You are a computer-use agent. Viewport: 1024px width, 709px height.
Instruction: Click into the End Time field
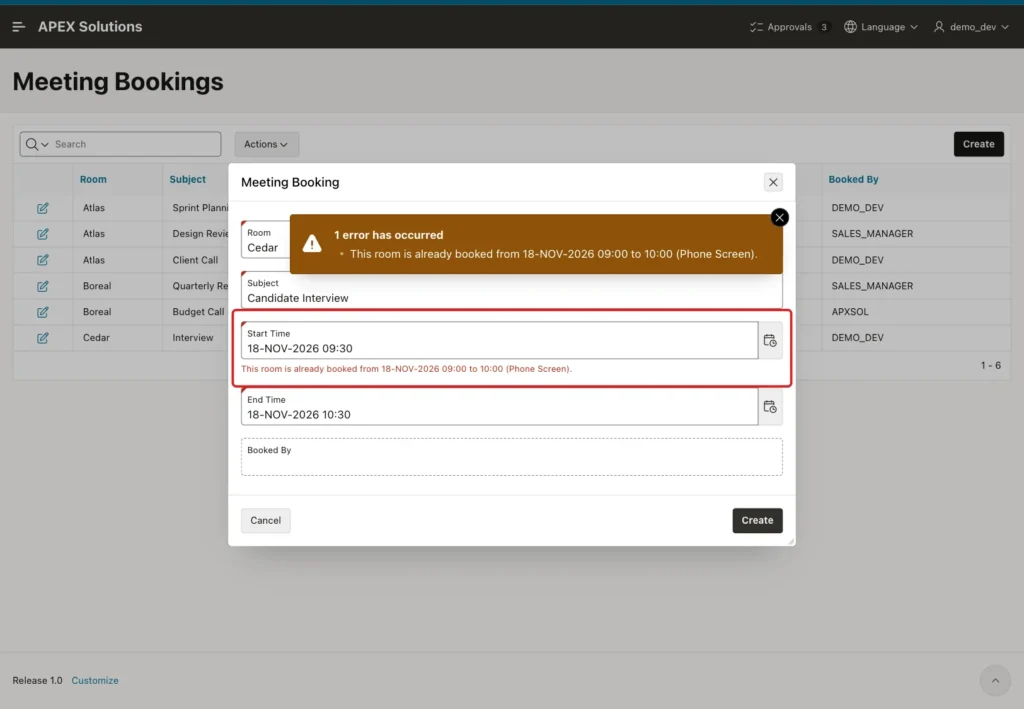pos(499,407)
